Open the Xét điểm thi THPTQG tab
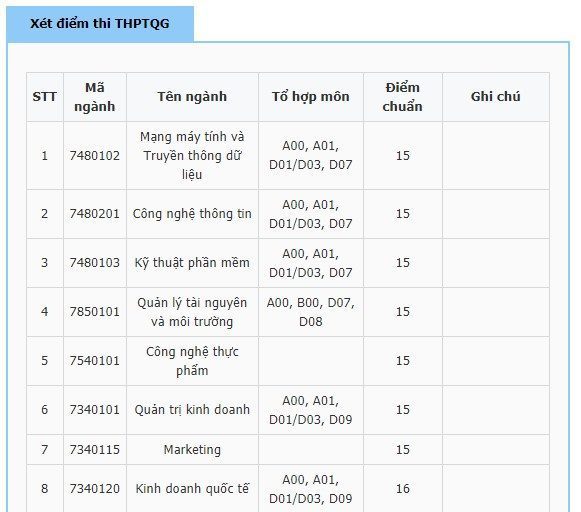This screenshot has height=512, width=581. (x=100, y=24)
